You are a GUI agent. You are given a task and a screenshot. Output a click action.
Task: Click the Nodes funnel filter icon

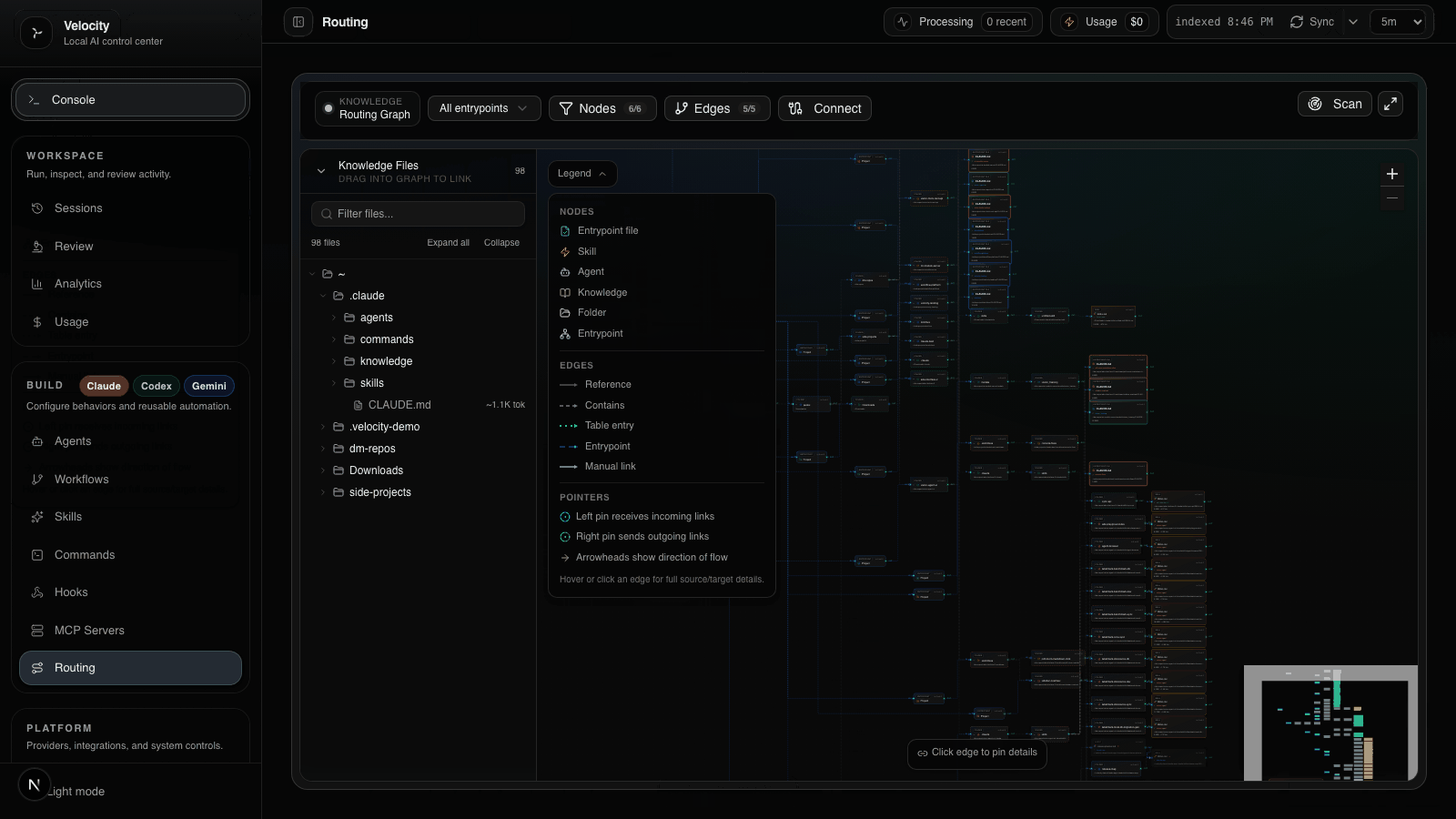565,108
